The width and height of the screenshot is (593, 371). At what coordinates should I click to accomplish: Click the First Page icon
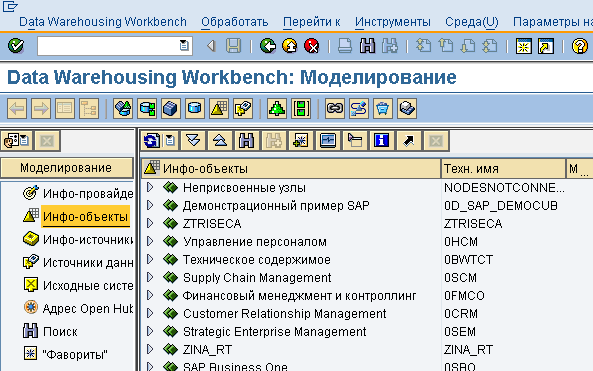(x=423, y=46)
